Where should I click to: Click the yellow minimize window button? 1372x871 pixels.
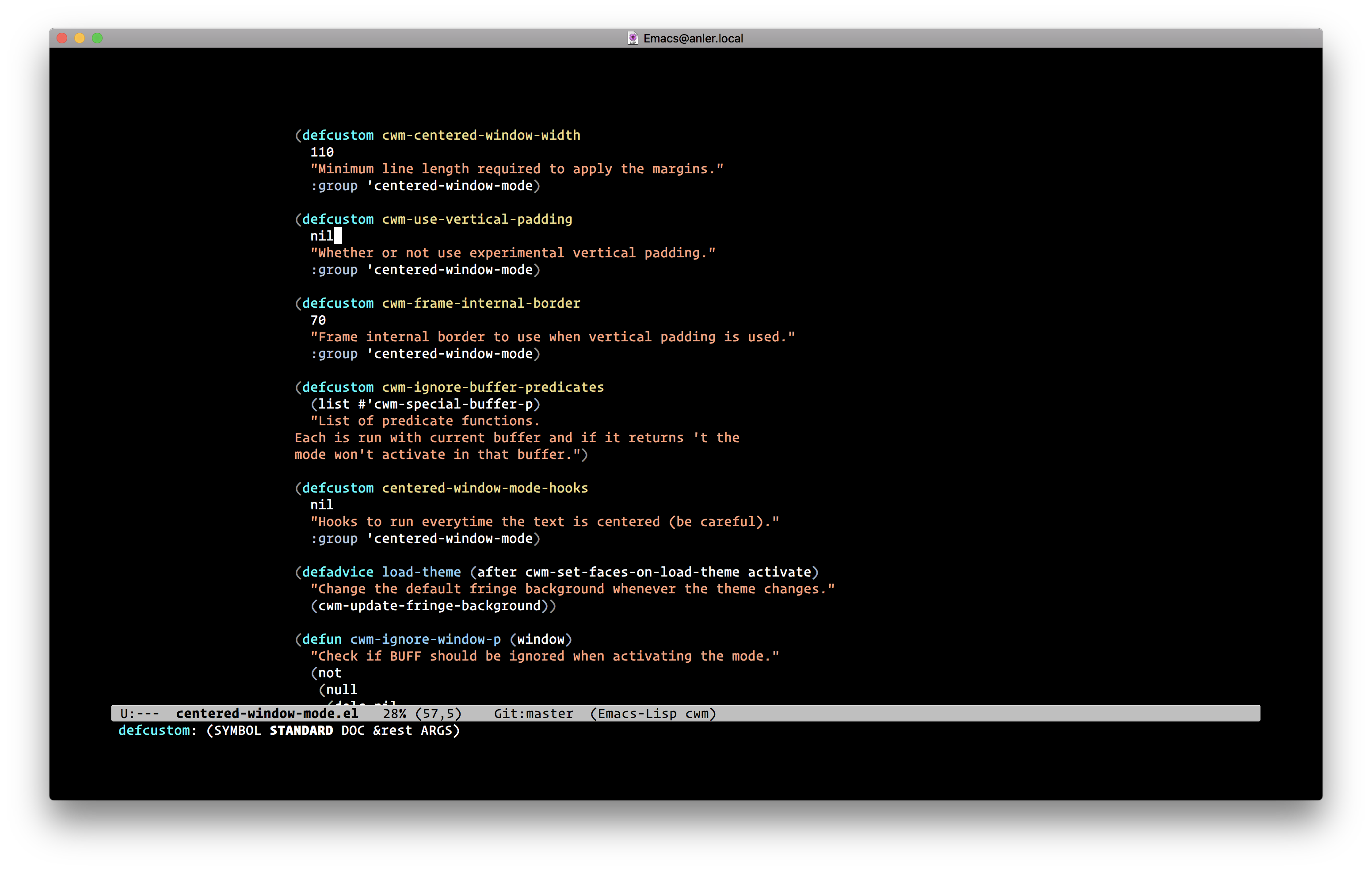pos(80,38)
